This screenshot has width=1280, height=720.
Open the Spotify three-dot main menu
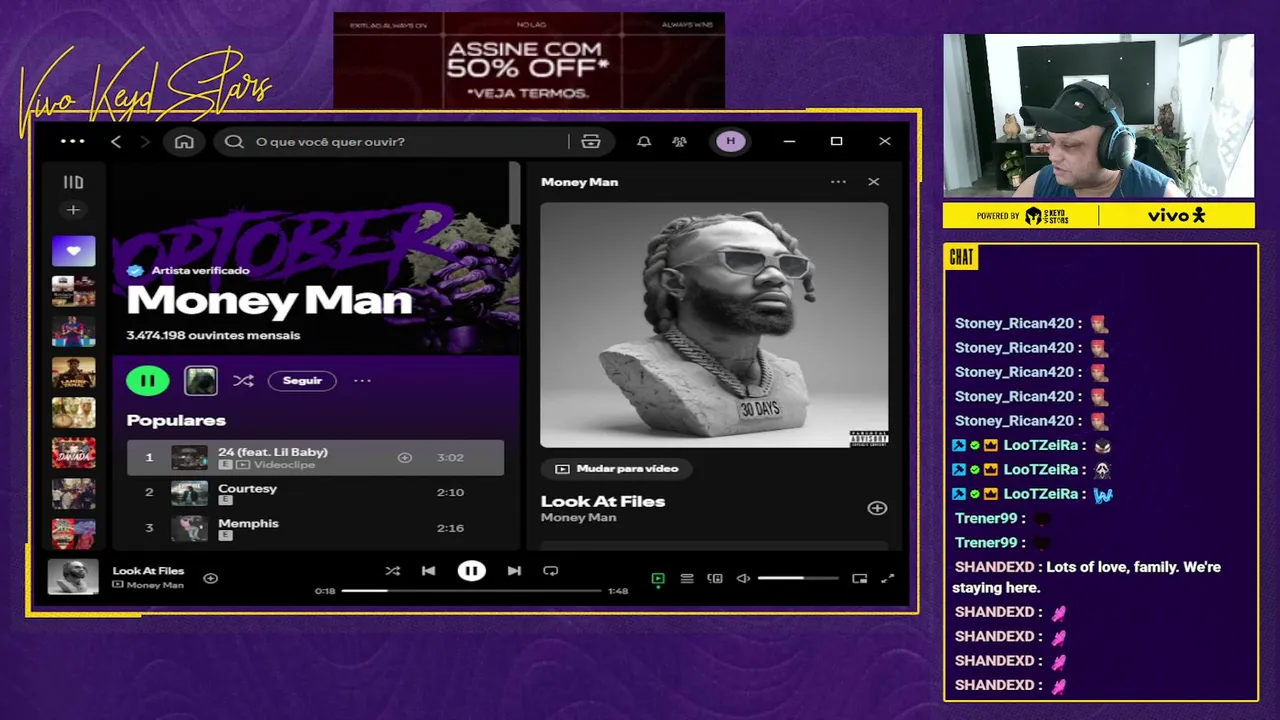[73, 141]
